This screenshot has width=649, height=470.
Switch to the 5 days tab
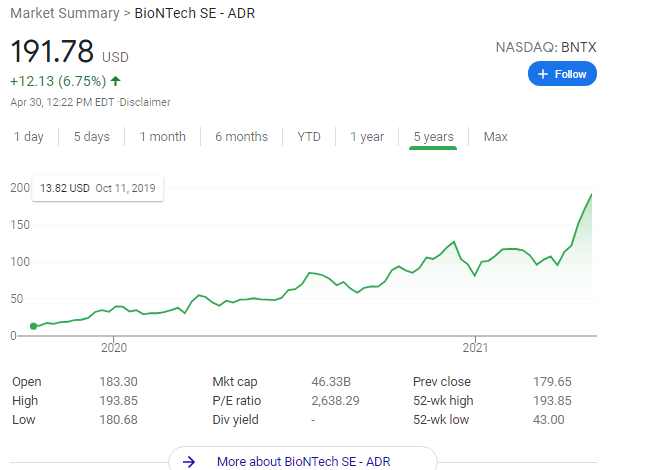(x=91, y=137)
